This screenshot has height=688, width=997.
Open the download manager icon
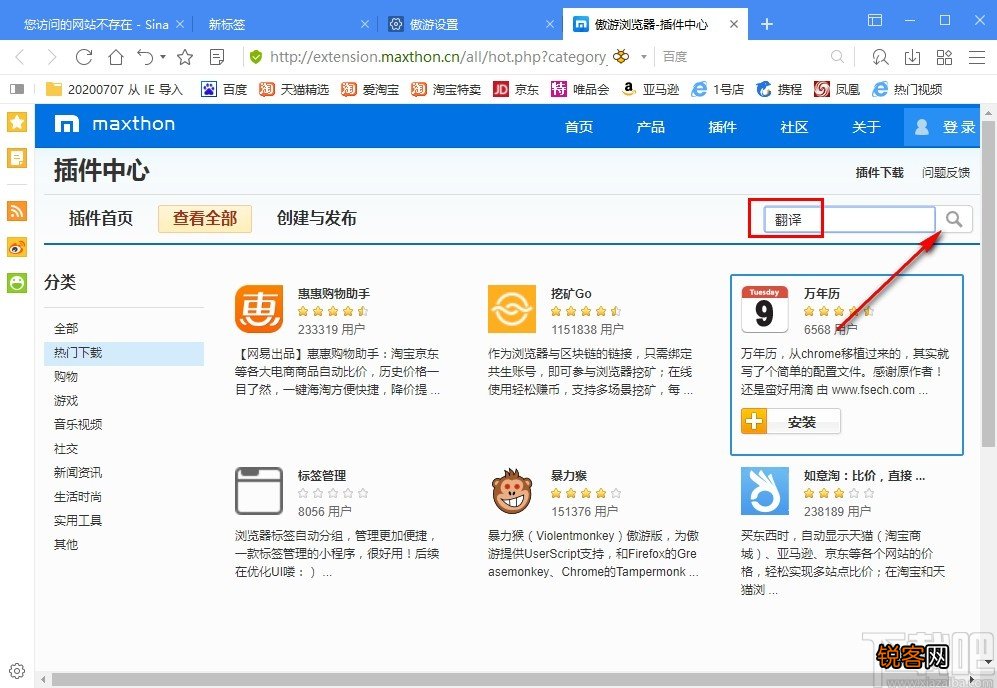click(912, 57)
